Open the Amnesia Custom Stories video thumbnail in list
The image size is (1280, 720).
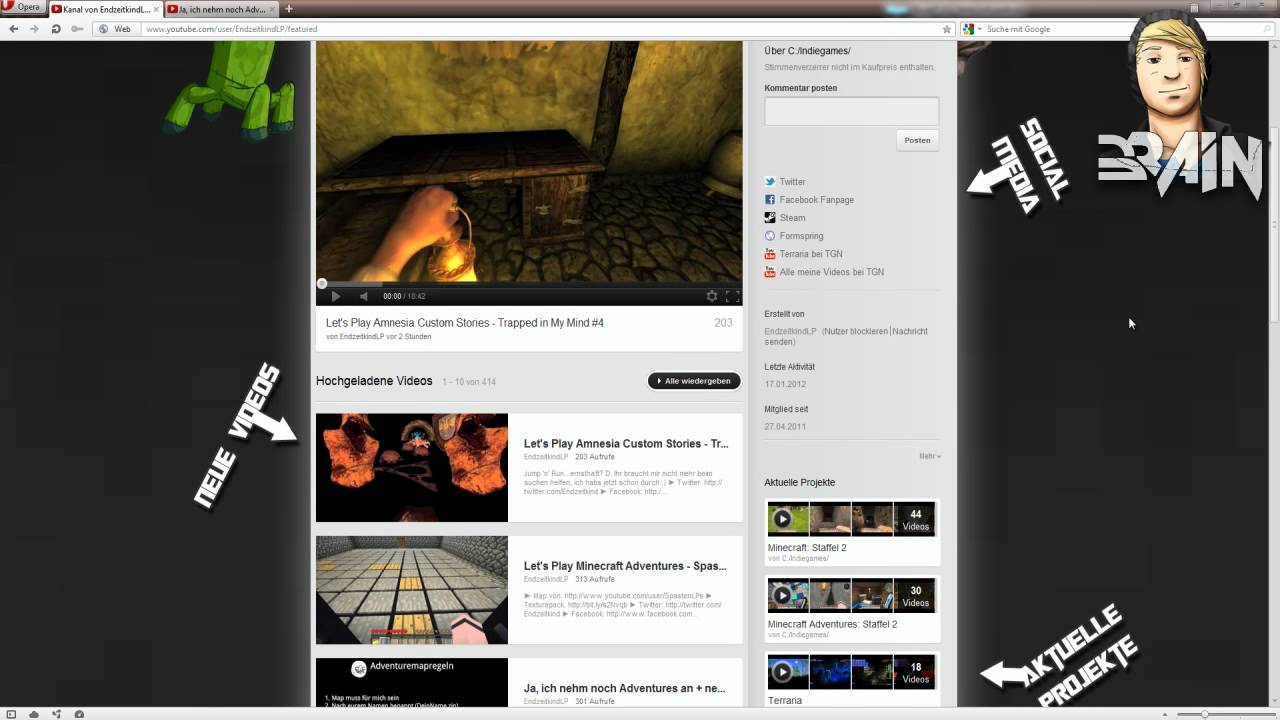(x=412, y=468)
